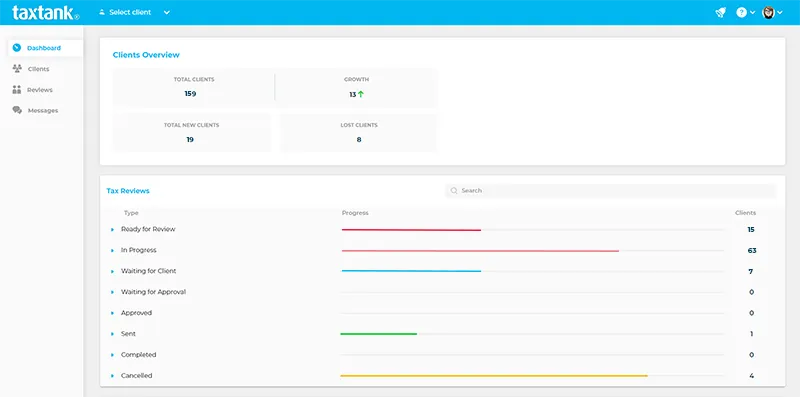
Task: Click the Waiting for Client blue bar
Action: click(x=411, y=271)
